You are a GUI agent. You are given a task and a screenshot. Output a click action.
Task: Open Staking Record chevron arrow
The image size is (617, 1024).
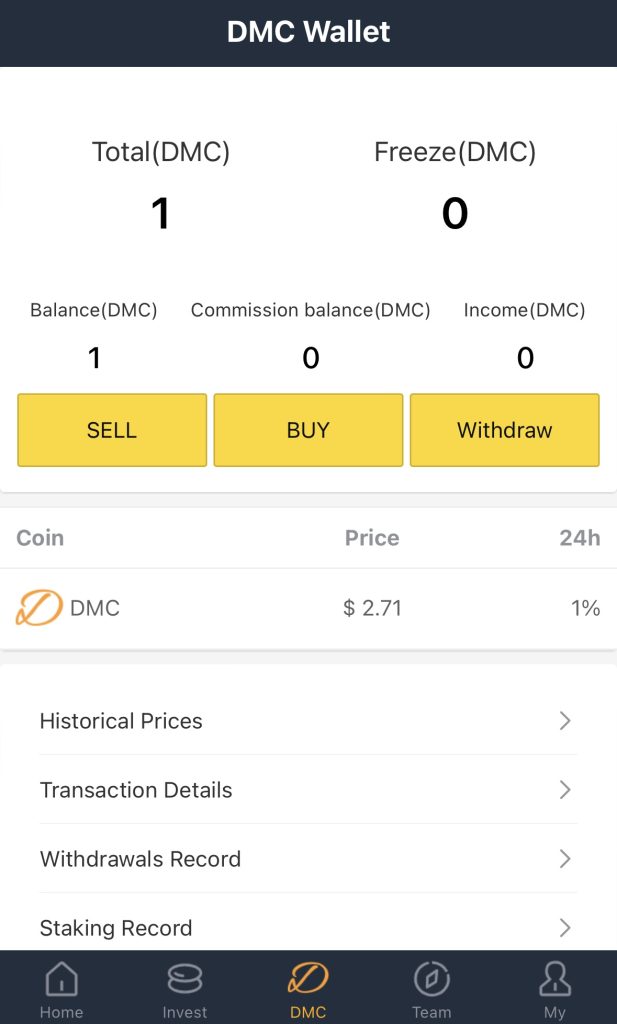pos(565,928)
